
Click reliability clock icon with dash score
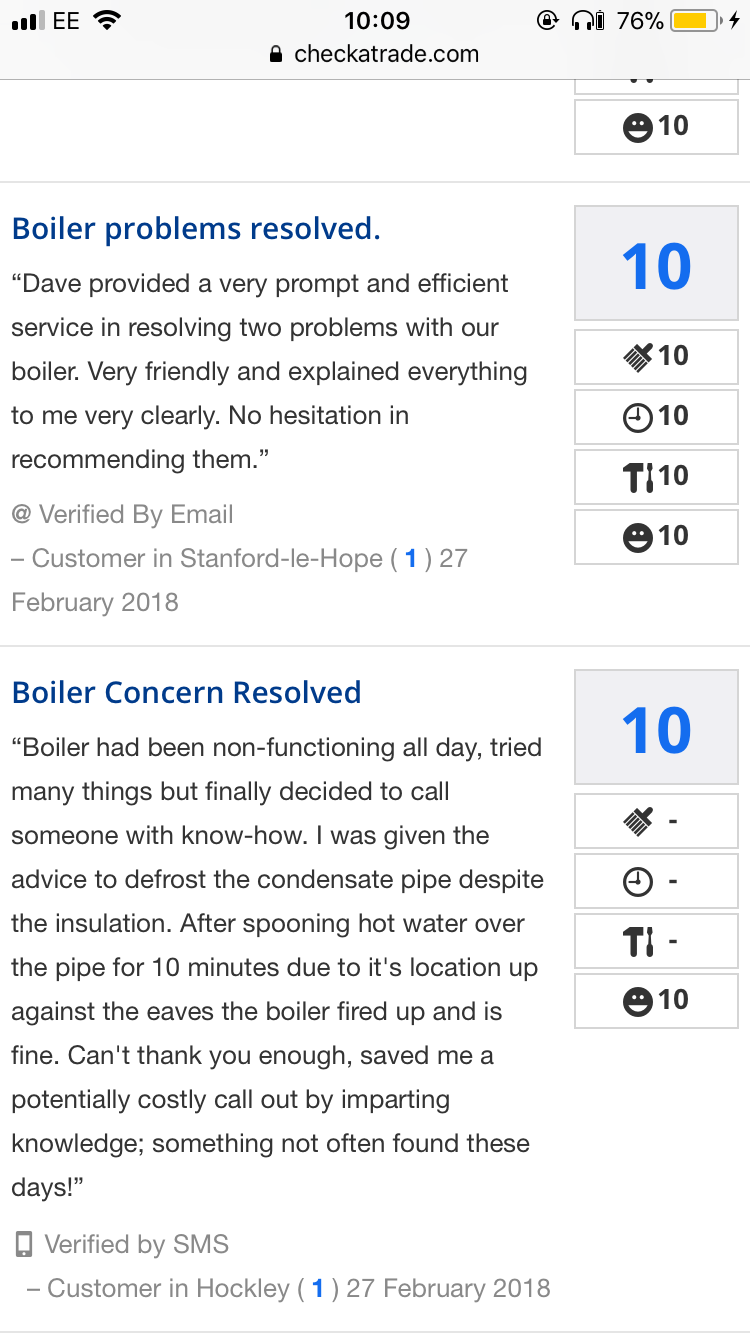click(637, 882)
